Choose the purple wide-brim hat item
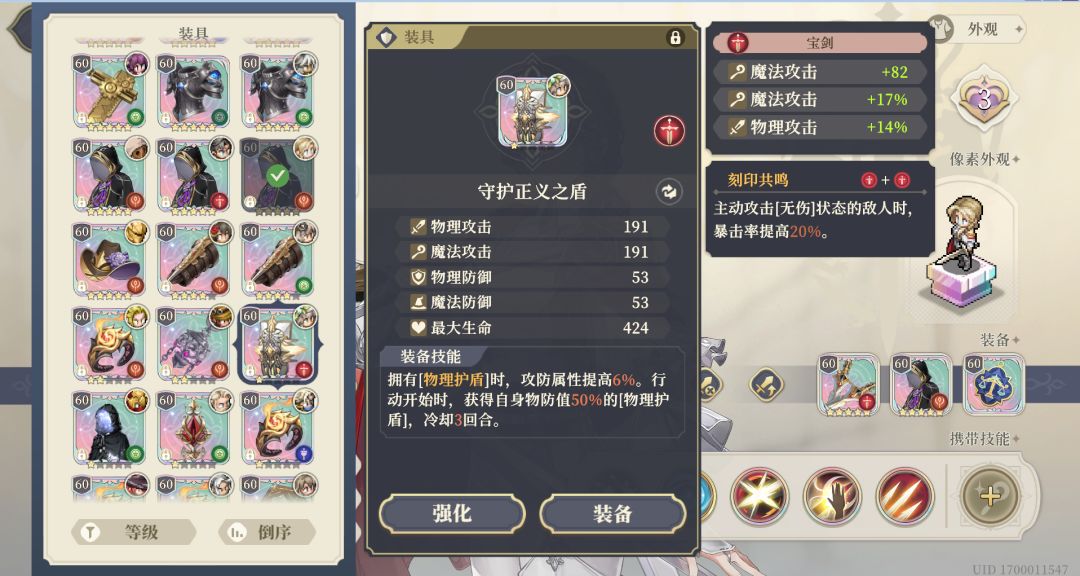Image resolution: width=1080 pixels, height=576 pixels. tap(110, 260)
